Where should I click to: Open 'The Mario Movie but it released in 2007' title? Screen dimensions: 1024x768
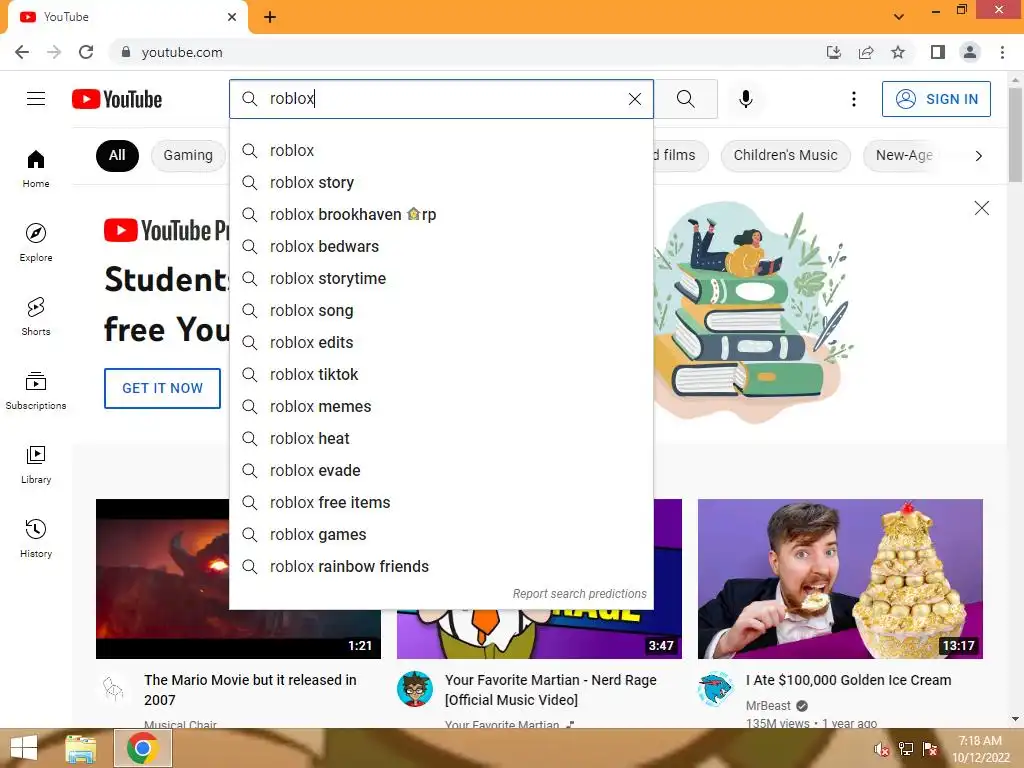click(x=250, y=690)
